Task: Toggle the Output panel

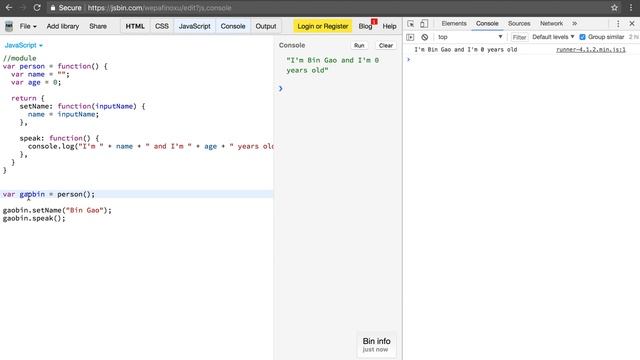Action: 266,26
